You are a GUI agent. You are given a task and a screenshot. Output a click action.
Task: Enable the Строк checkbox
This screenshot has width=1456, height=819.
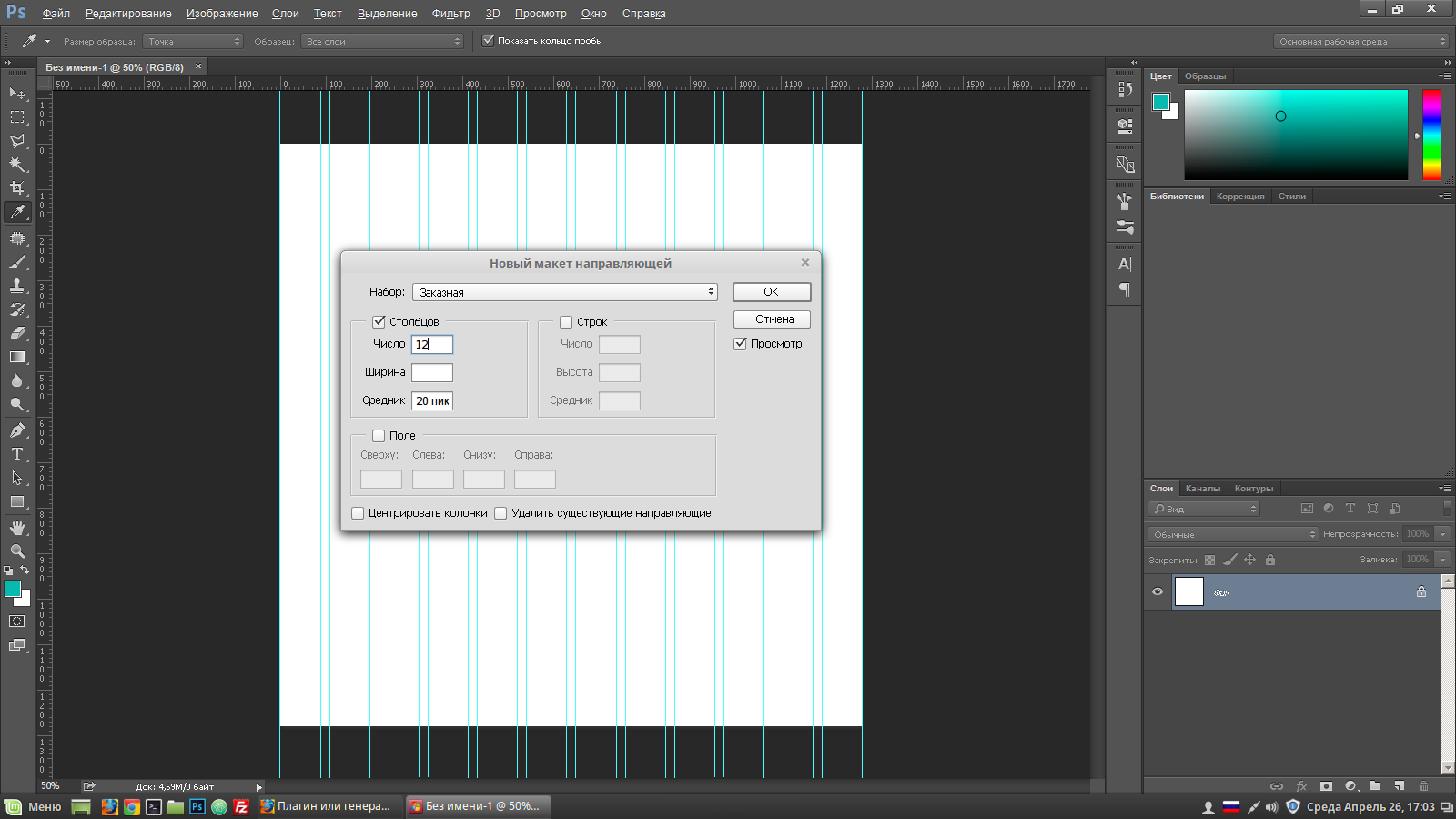tap(566, 321)
